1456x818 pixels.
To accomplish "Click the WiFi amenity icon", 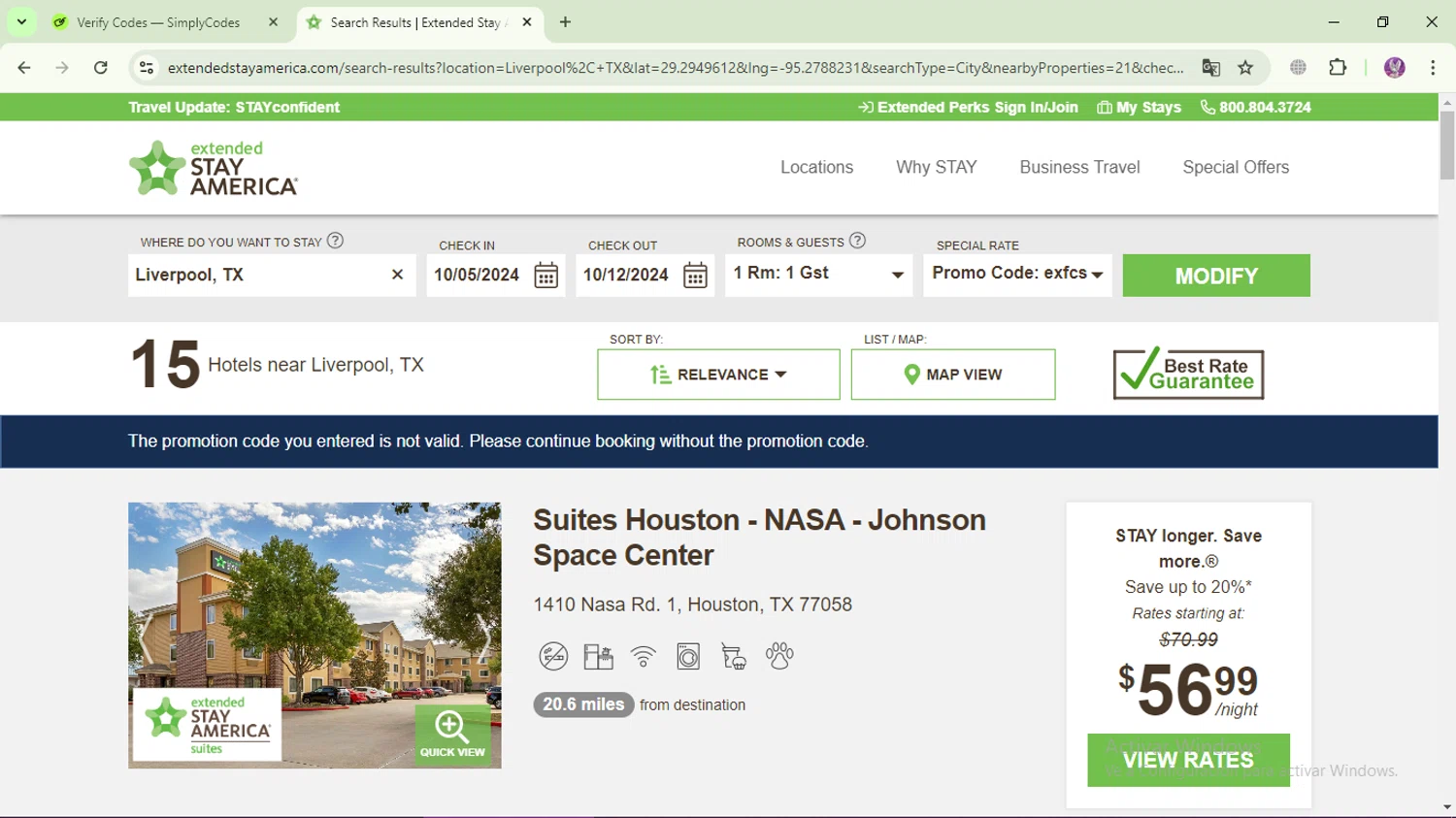I will point(643,657).
